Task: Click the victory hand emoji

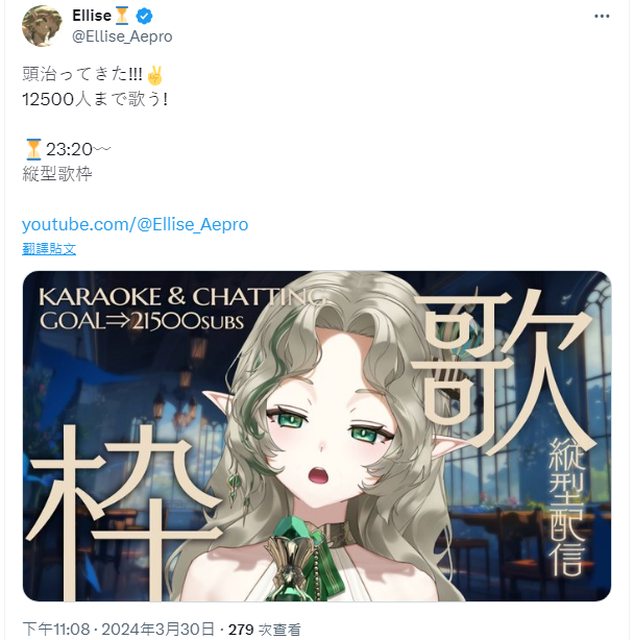Action: tap(155, 75)
